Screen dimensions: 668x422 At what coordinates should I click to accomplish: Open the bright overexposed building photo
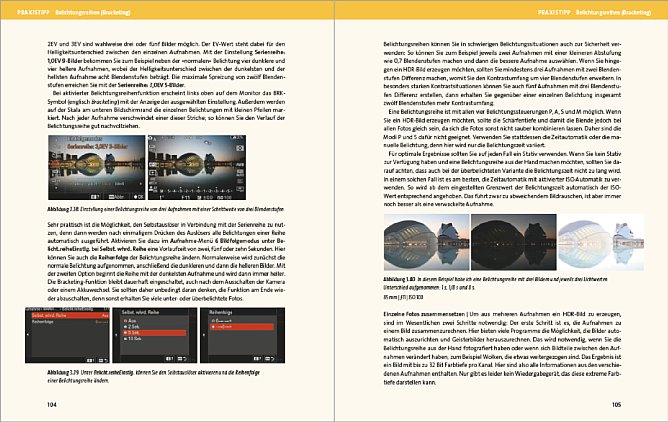[x=601, y=242]
